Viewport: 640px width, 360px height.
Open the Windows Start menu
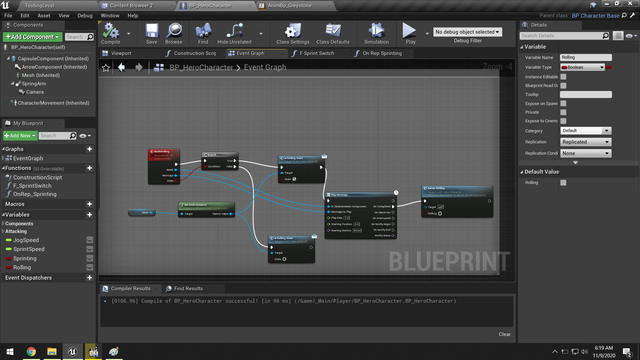click(x=10, y=351)
